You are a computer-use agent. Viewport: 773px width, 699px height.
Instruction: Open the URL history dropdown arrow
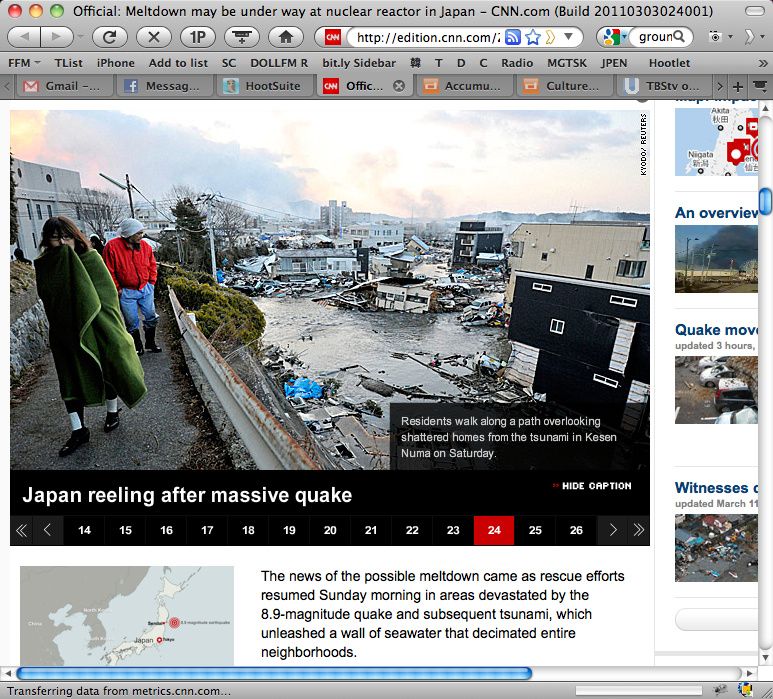pyautogui.click(x=569, y=37)
